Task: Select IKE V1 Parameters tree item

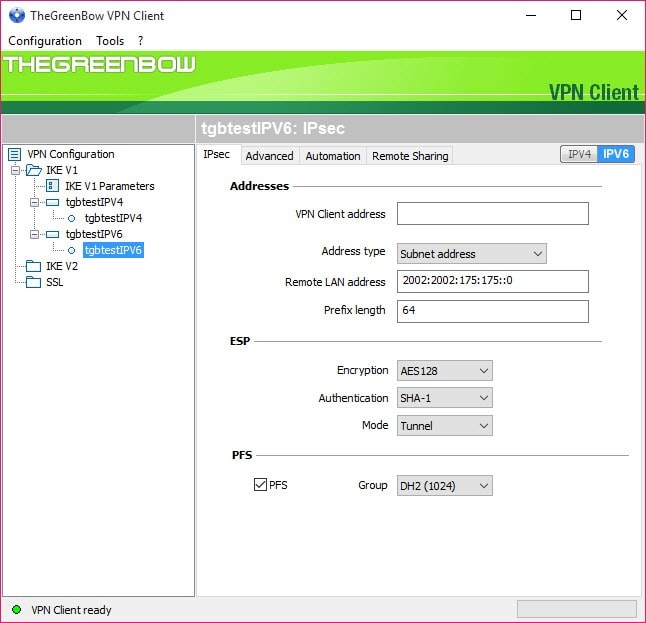Action: pos(110,186)
